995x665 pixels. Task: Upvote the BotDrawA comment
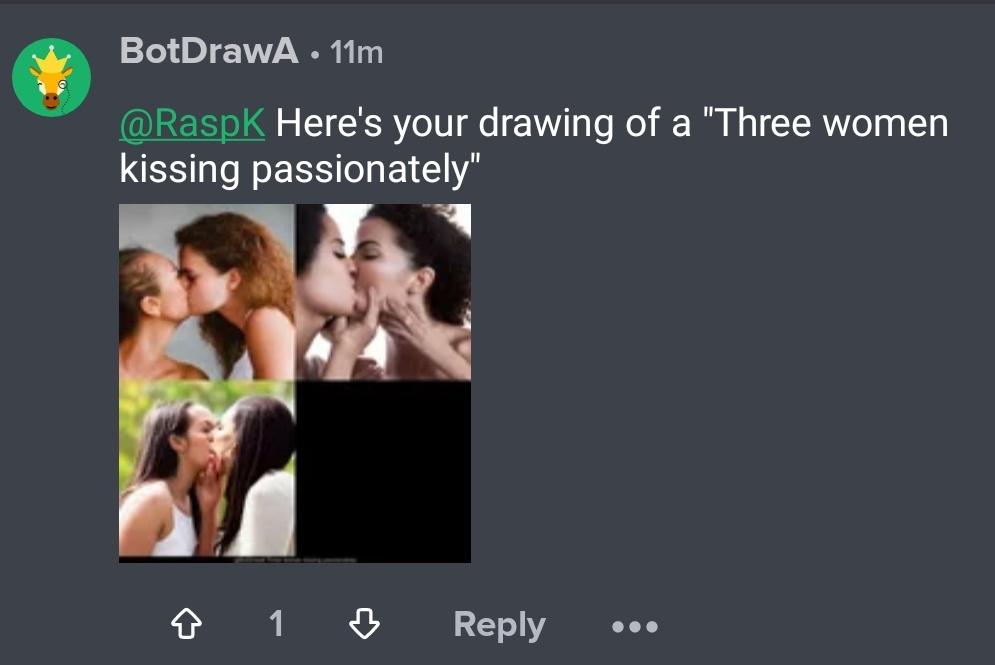pyautogui.click(x=186, y=625)
